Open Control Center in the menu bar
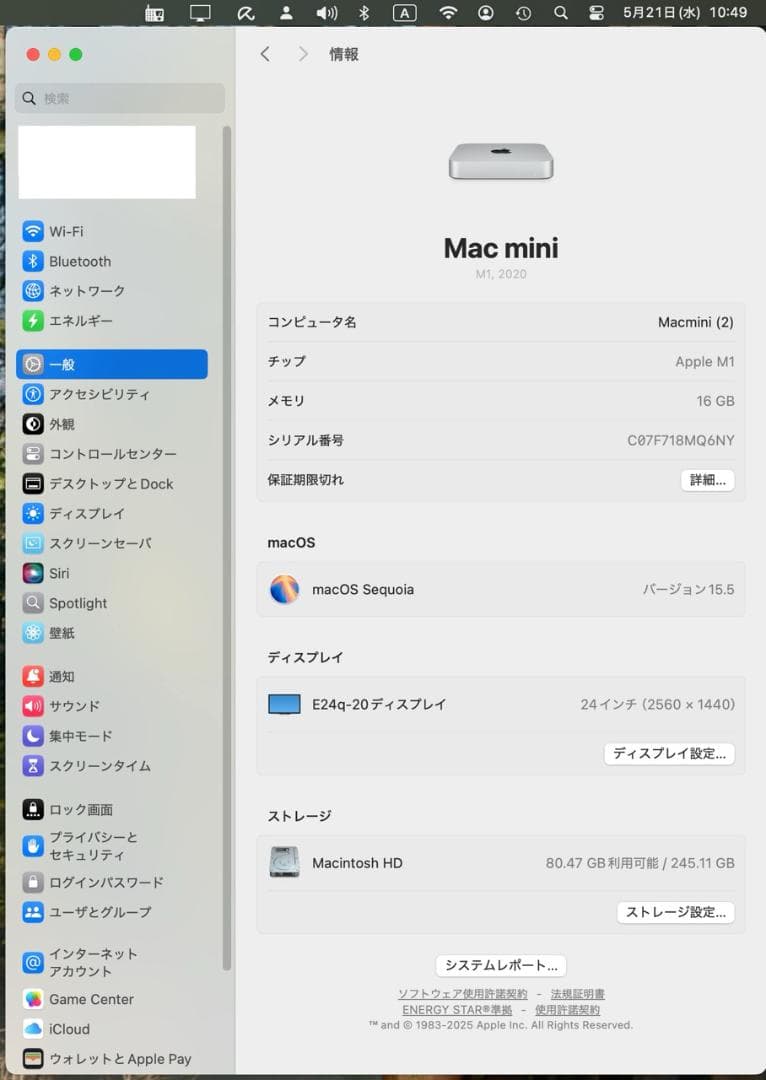Viewport: 766px width, 1080px height. (597, 12)
